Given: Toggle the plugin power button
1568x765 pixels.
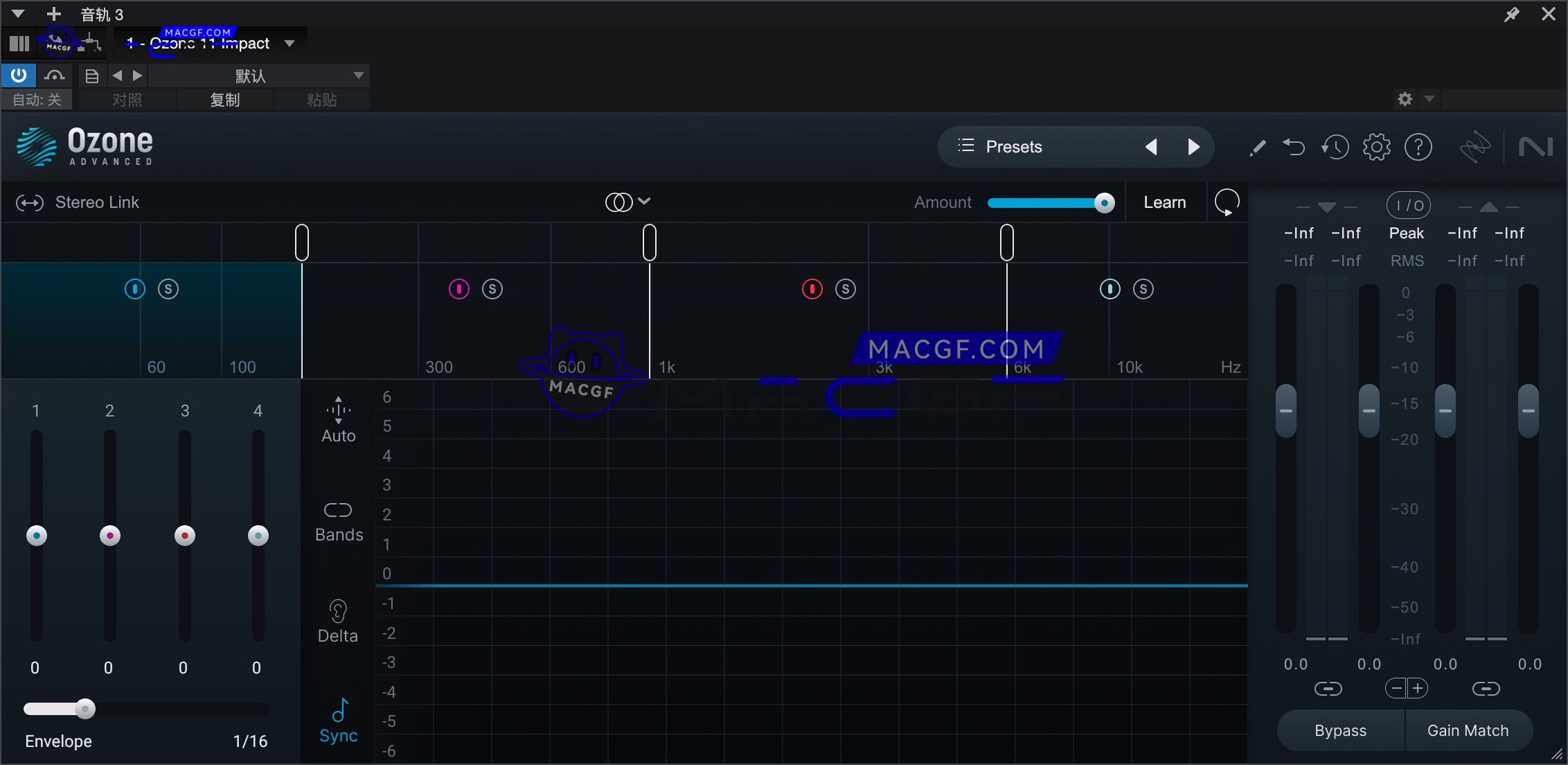Looking at the screenshot, I should point(18,75).
